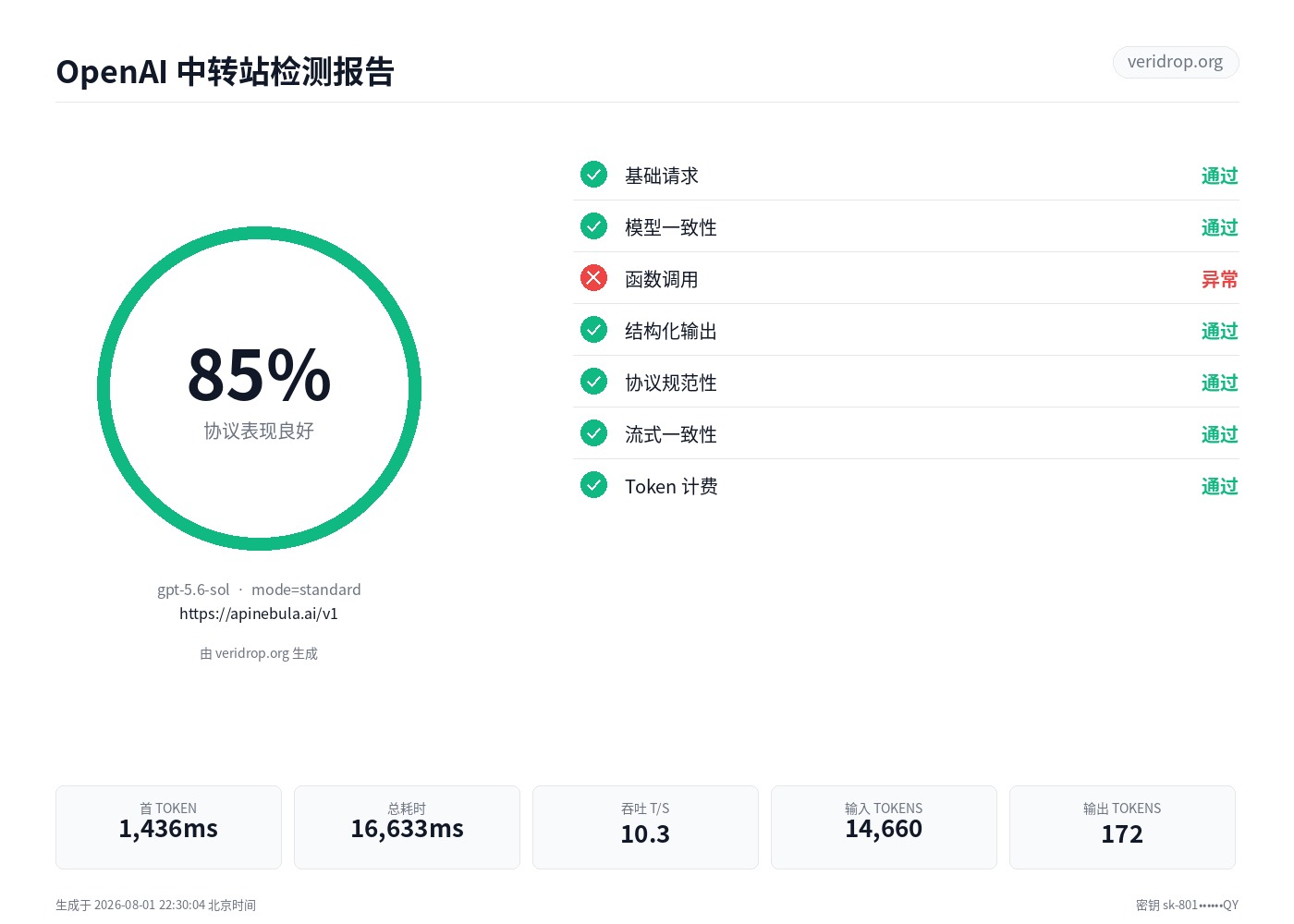Click the veridrop.org badge at top right
The image size is (1294, 924).
[x=1175, y=62]
